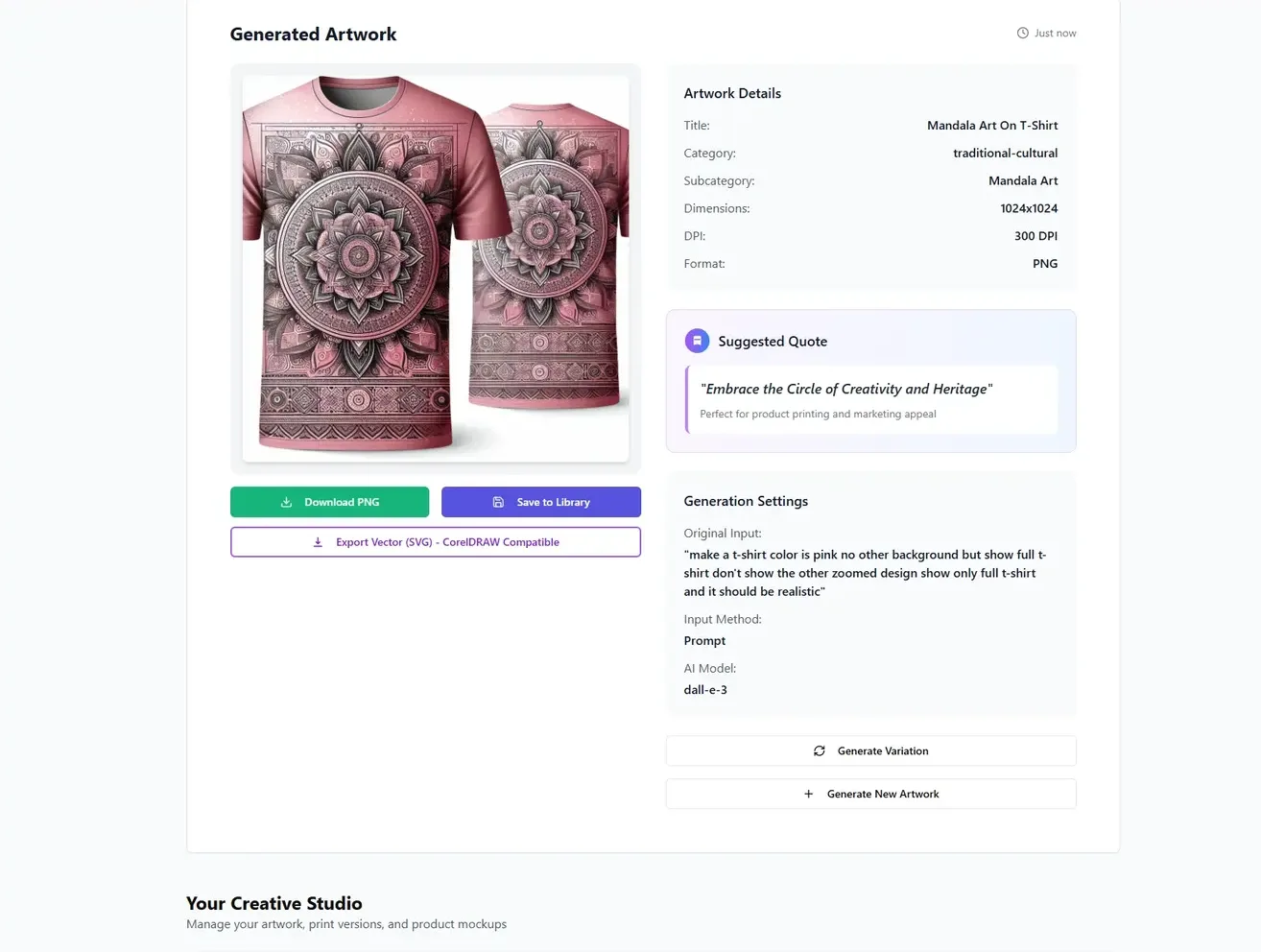Viewport: 1261px width, 952px height.
Task: Click the "Your Creative Studio" heading
Action: [274, 903]
